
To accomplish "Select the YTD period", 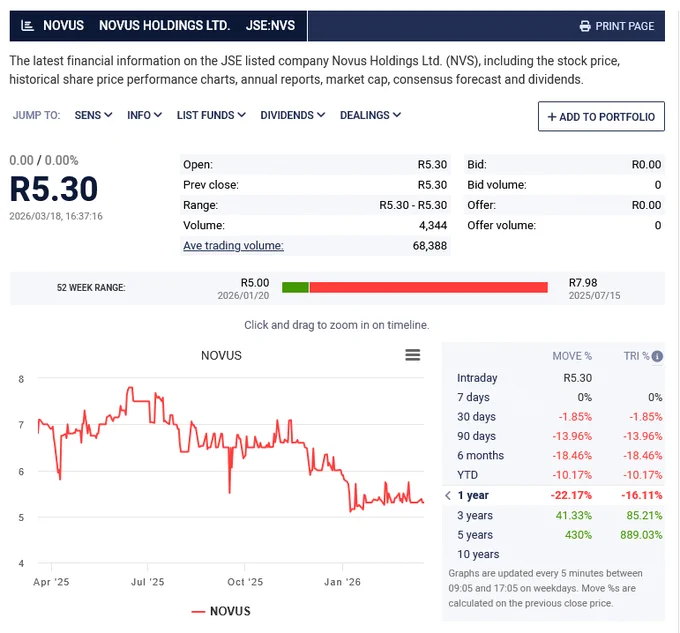I will [x=553, y=475].
